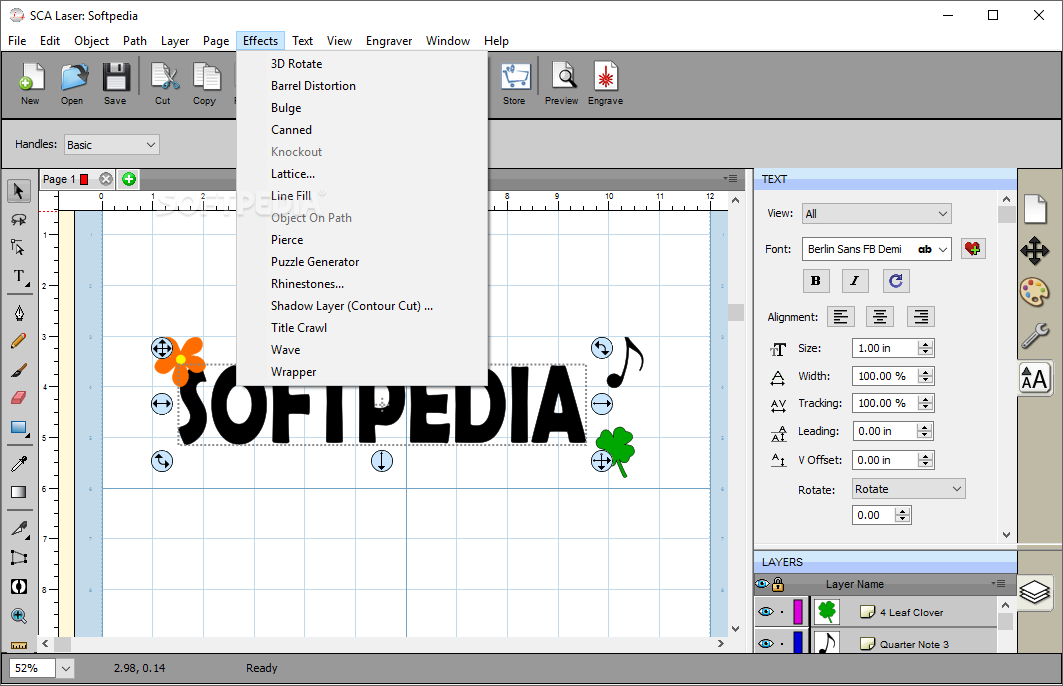Select the Zoom magnifier tool
This screenshot has width=1063, height=686.
[x=19, y=616]
